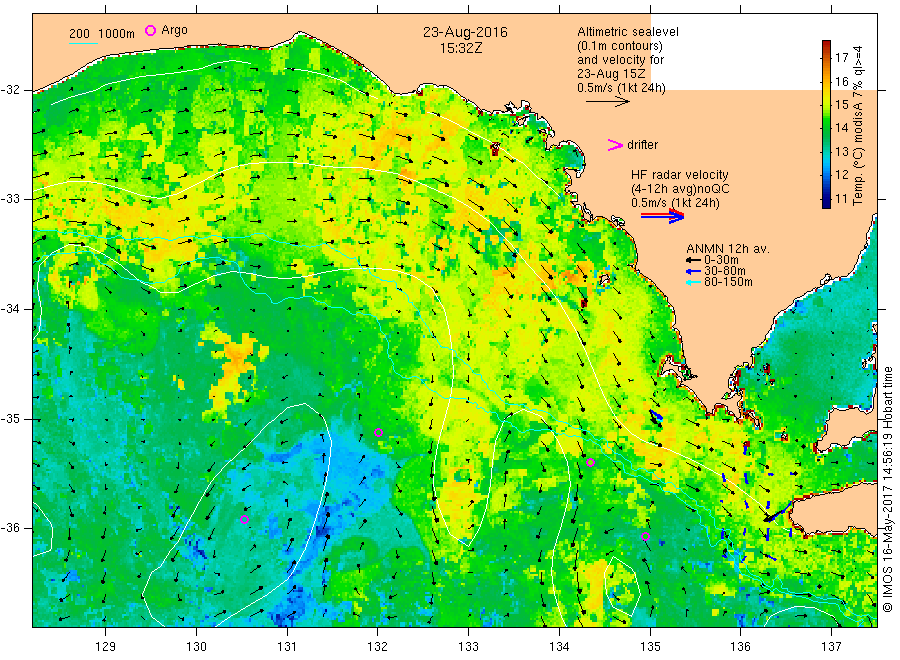This screenshot has height=660, width=900.
Task: Click the longitude axis label 129
Action: pos(106,647)
